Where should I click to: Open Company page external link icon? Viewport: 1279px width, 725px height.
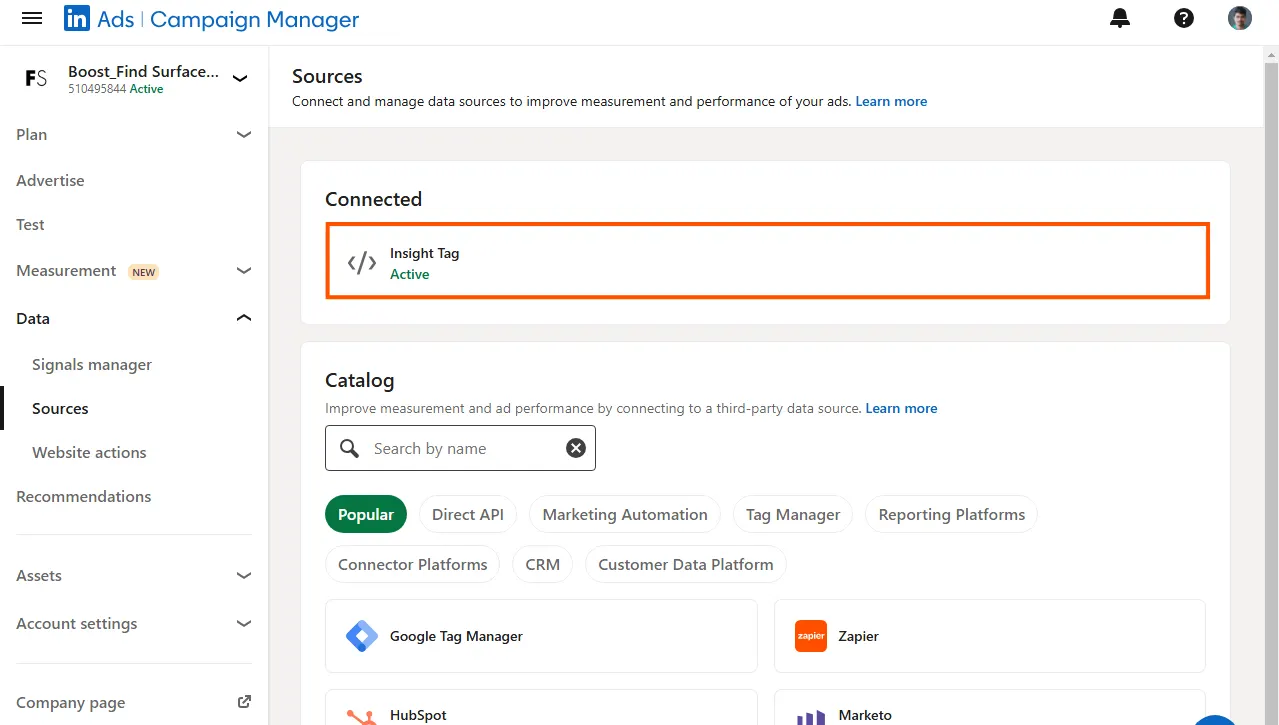pyautogui.click(x=244, y=702)
